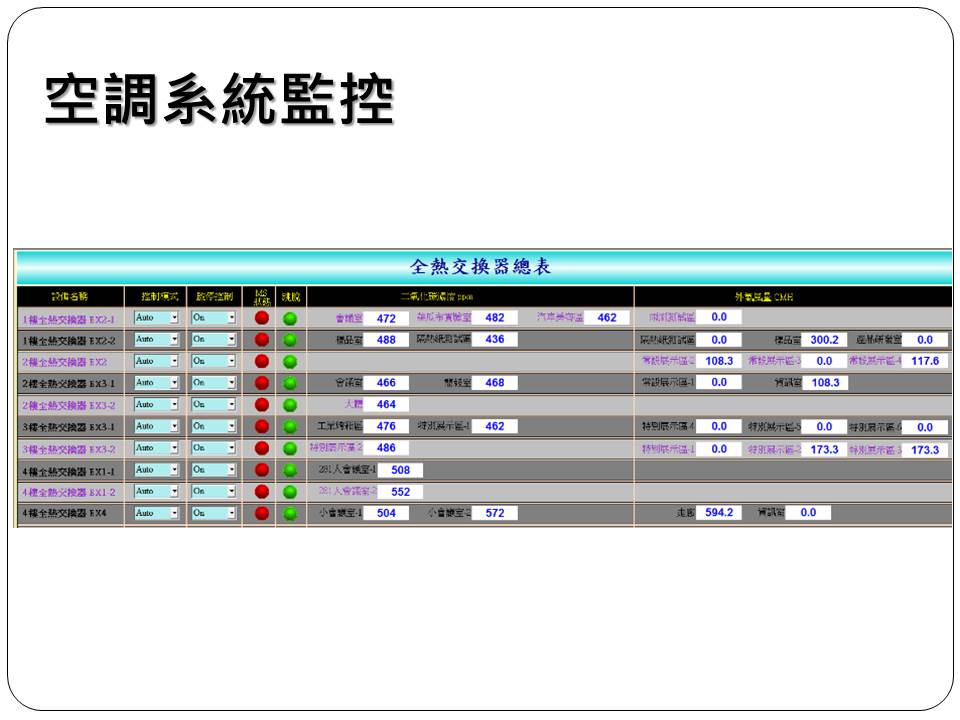
Task: Click the green trip light for 2樓 EX3-1
Action: click(x=290, y=383)
